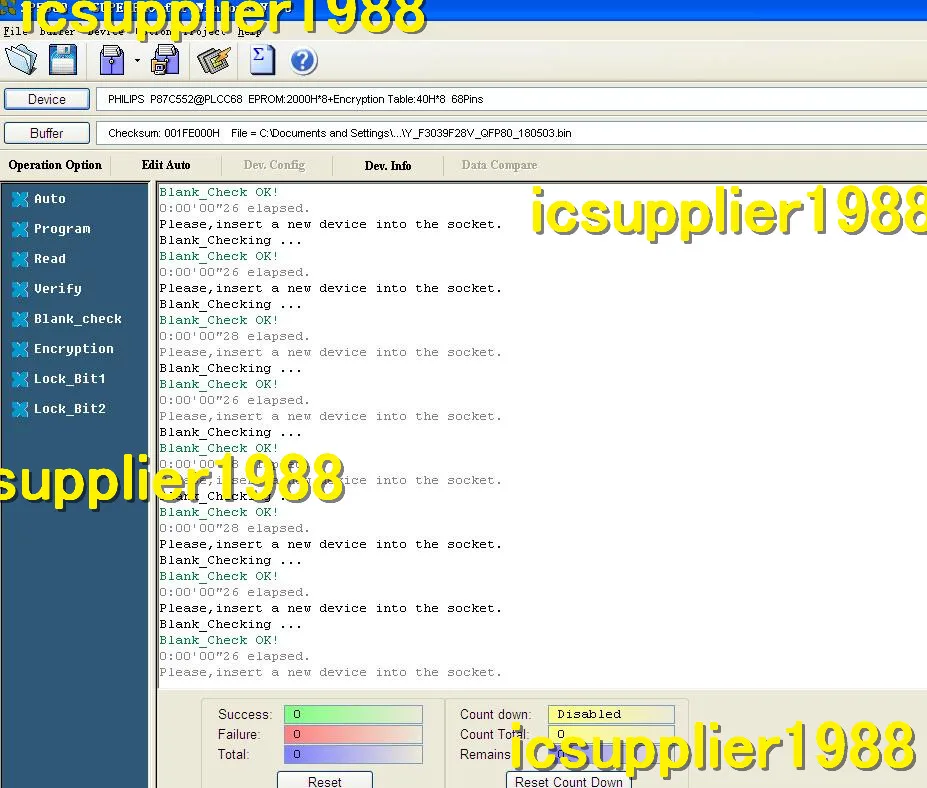Click the Buffer button
This screenshot has height=788, width=927.
[x=47, y=133]
